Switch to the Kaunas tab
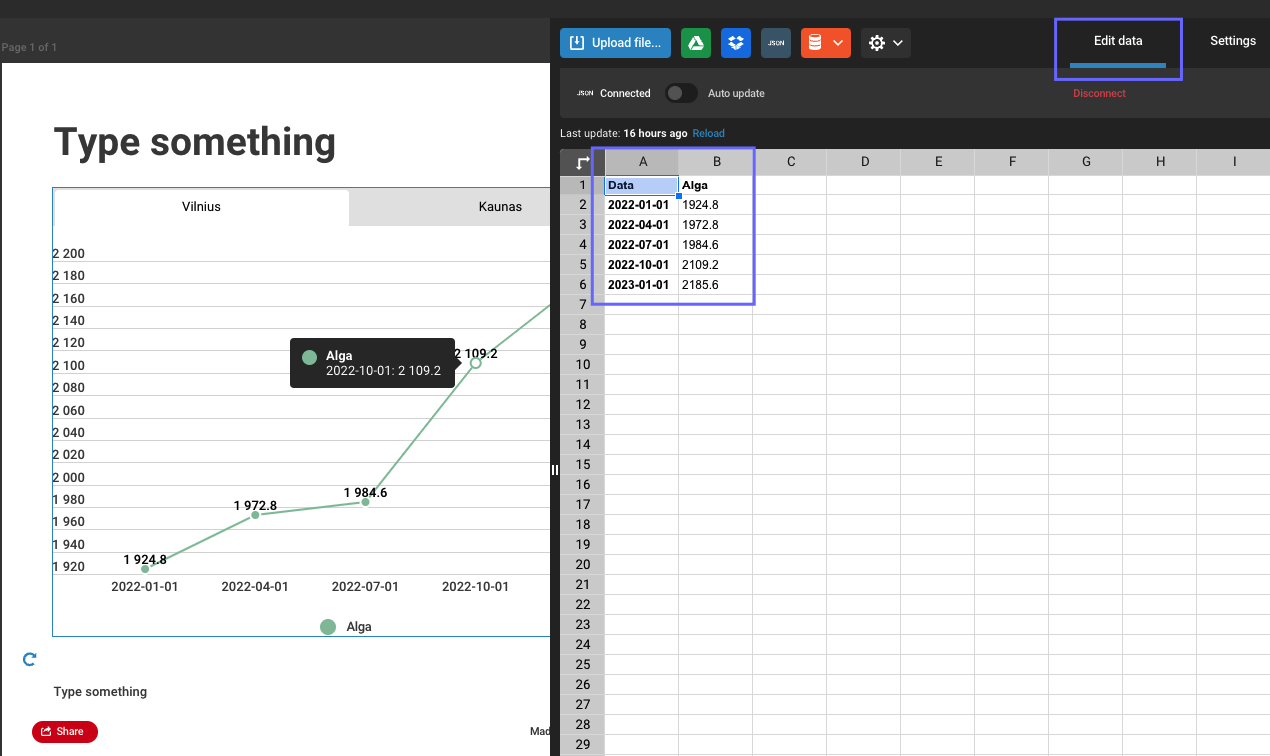The image size is (1270, 756). click(500, 207)
